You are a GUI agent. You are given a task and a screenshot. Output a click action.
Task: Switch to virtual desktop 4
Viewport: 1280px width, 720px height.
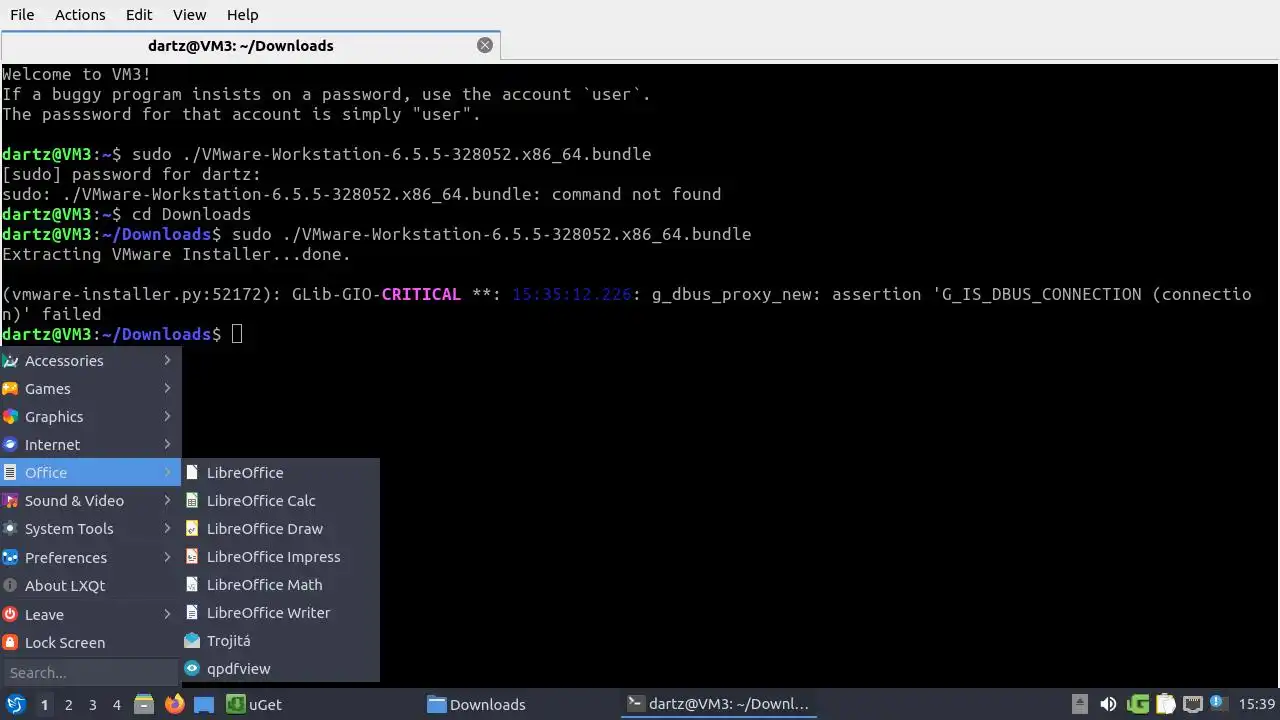pos(116,704)
